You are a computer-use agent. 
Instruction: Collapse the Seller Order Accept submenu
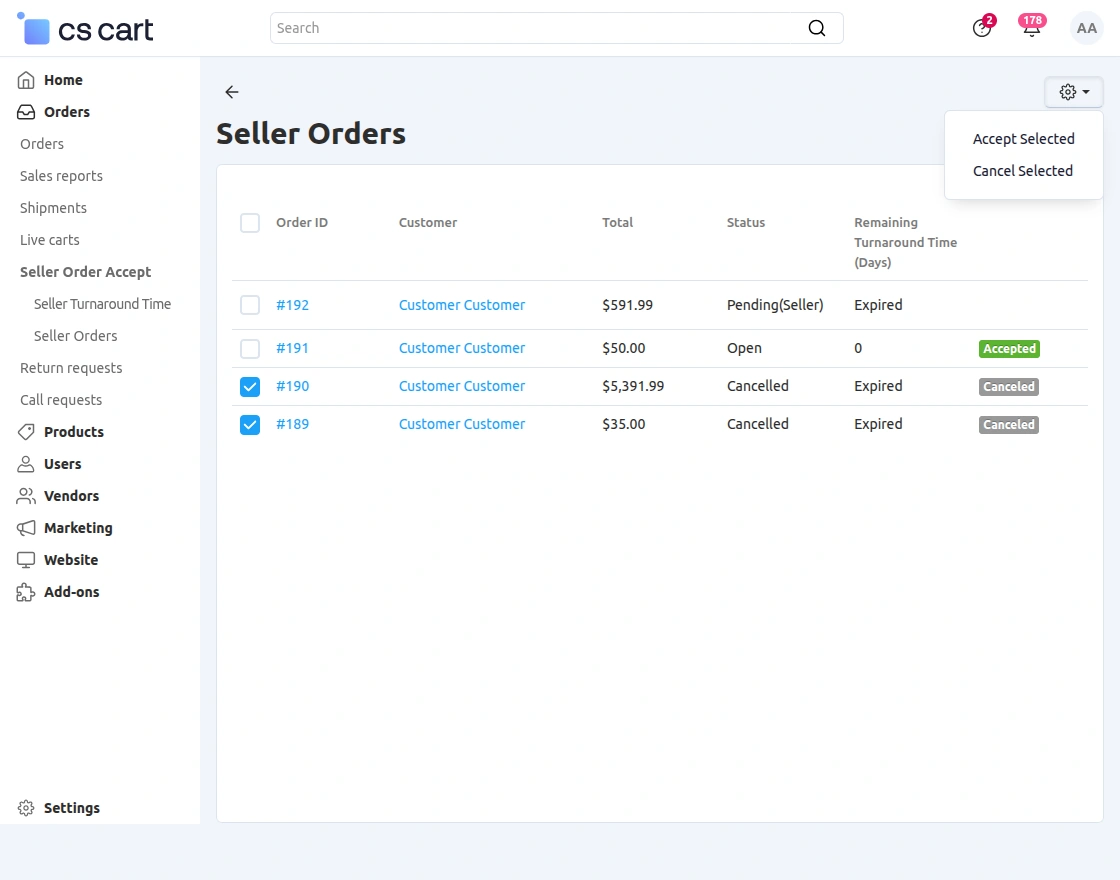[x=85, y=271]
